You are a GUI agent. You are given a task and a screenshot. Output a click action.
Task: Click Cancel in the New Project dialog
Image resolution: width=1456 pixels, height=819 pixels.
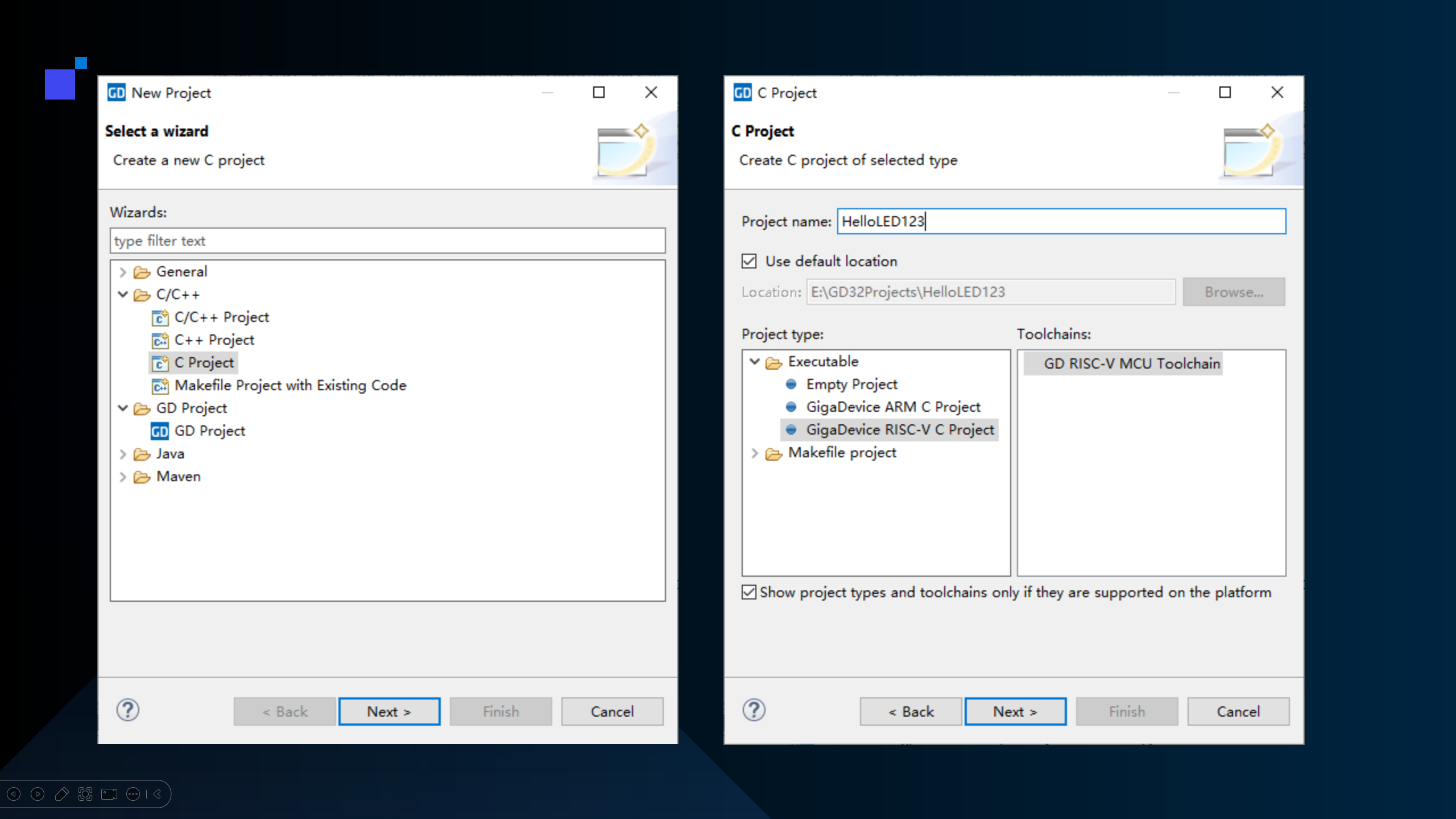coord(612,712)
